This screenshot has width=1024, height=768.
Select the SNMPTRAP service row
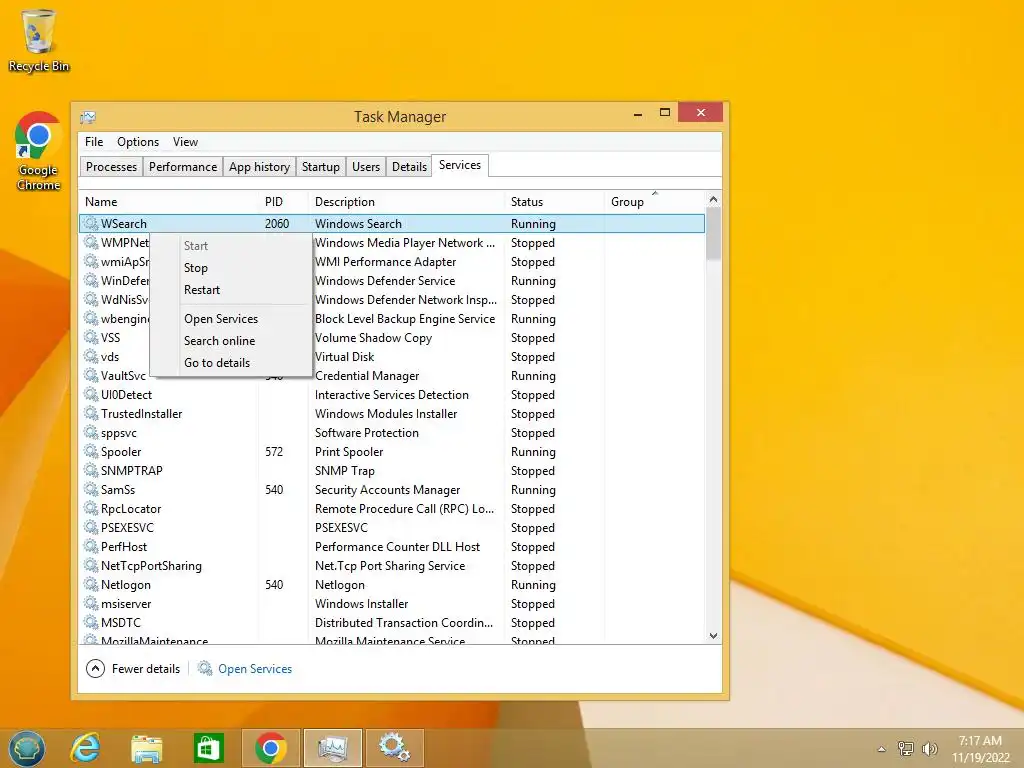pyautogui.click(x=392, y=471)
